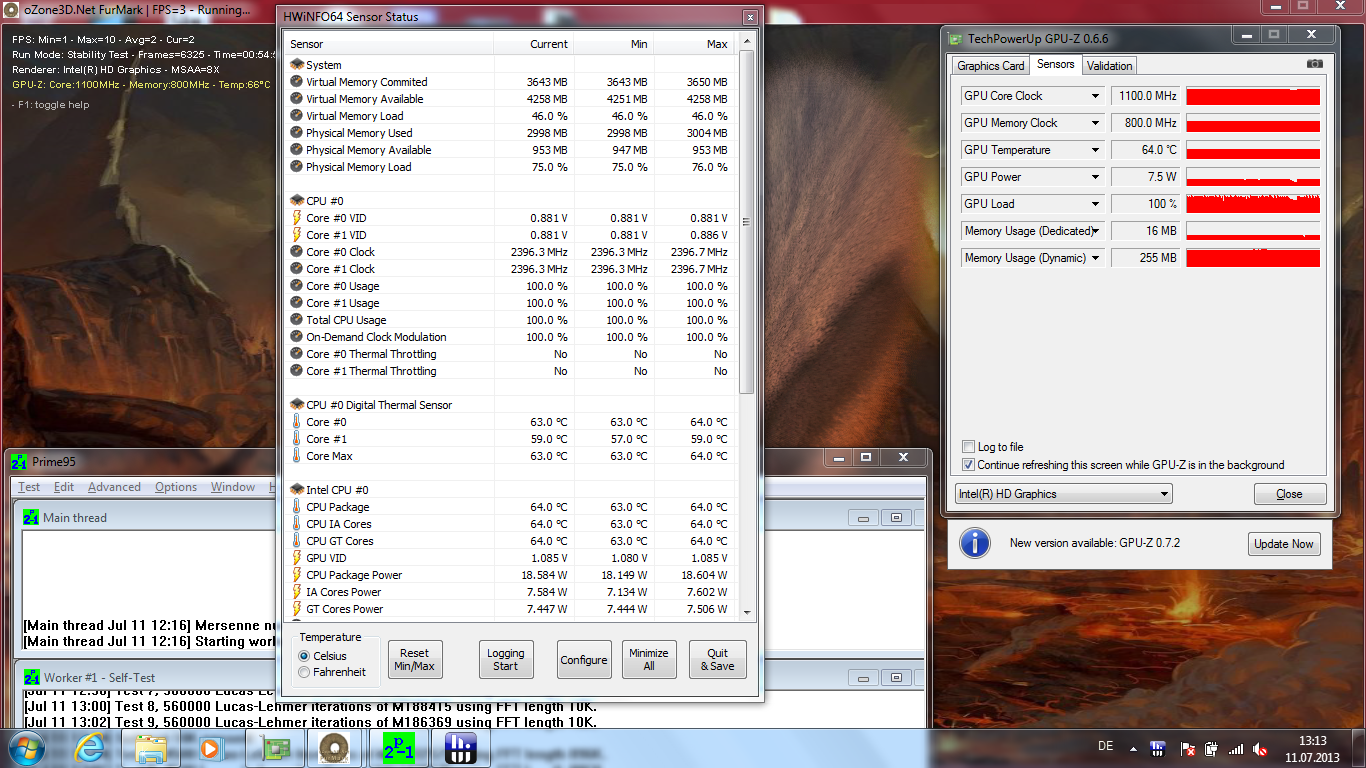Open the Action Center flag in the tray
Image resolution: width=1366 pixels, height=768 pixels.
1187,748
